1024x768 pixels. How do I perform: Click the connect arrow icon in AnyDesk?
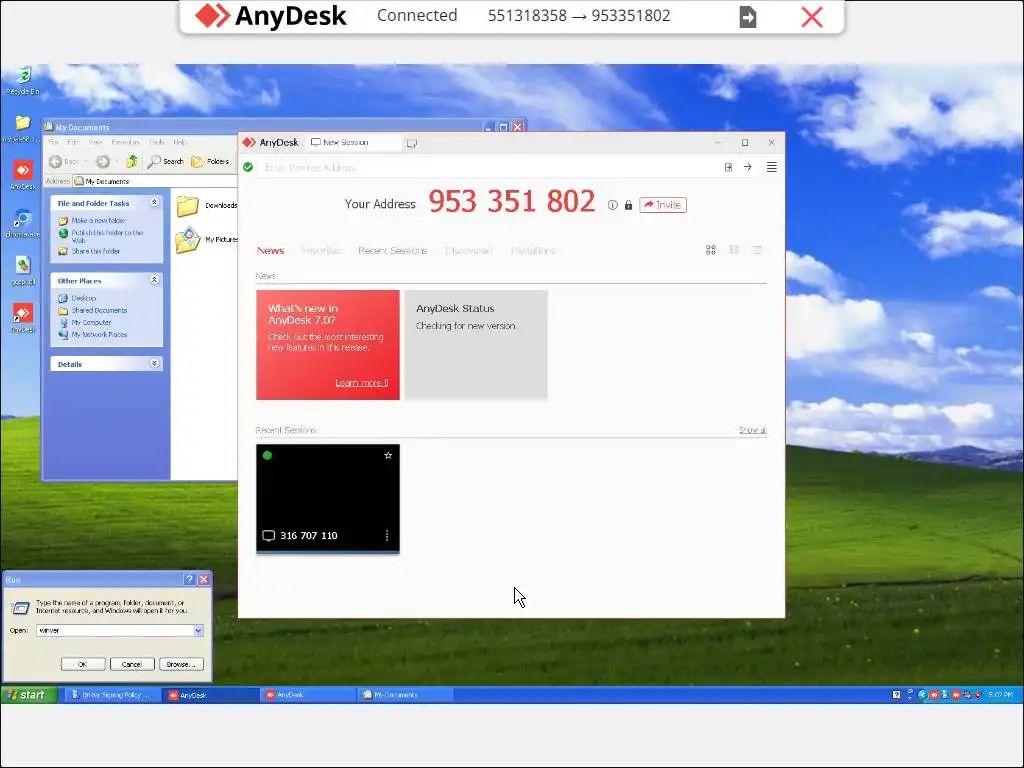point(748,167)
